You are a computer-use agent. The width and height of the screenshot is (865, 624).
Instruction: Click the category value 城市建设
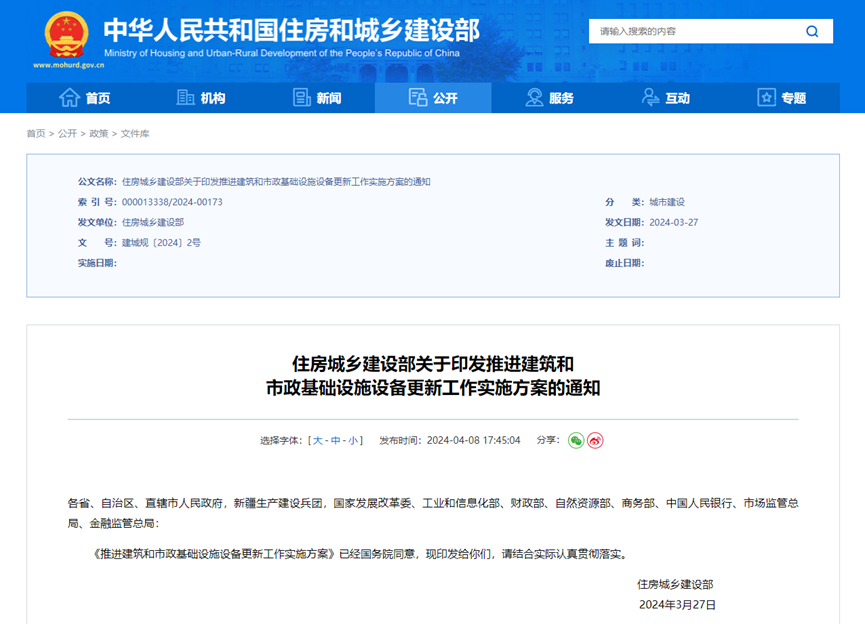(x=667, y=202)
